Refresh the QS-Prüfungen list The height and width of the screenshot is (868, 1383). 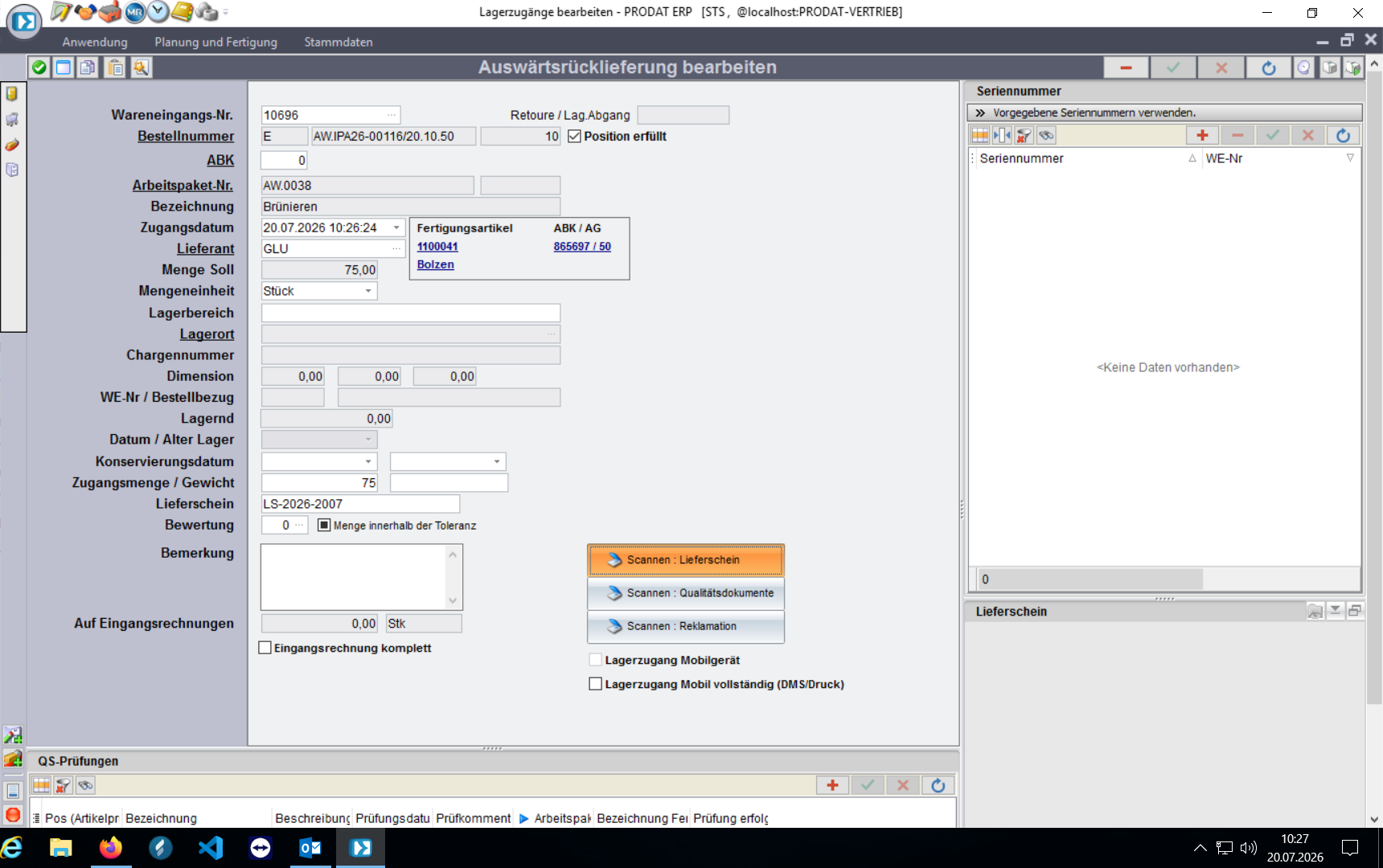click(938, 785)
